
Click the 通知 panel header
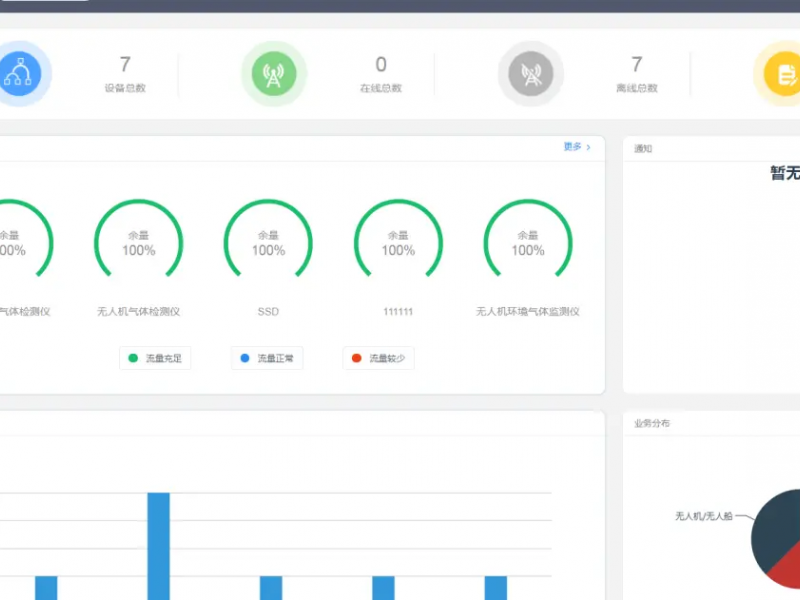tap(643, 149)
